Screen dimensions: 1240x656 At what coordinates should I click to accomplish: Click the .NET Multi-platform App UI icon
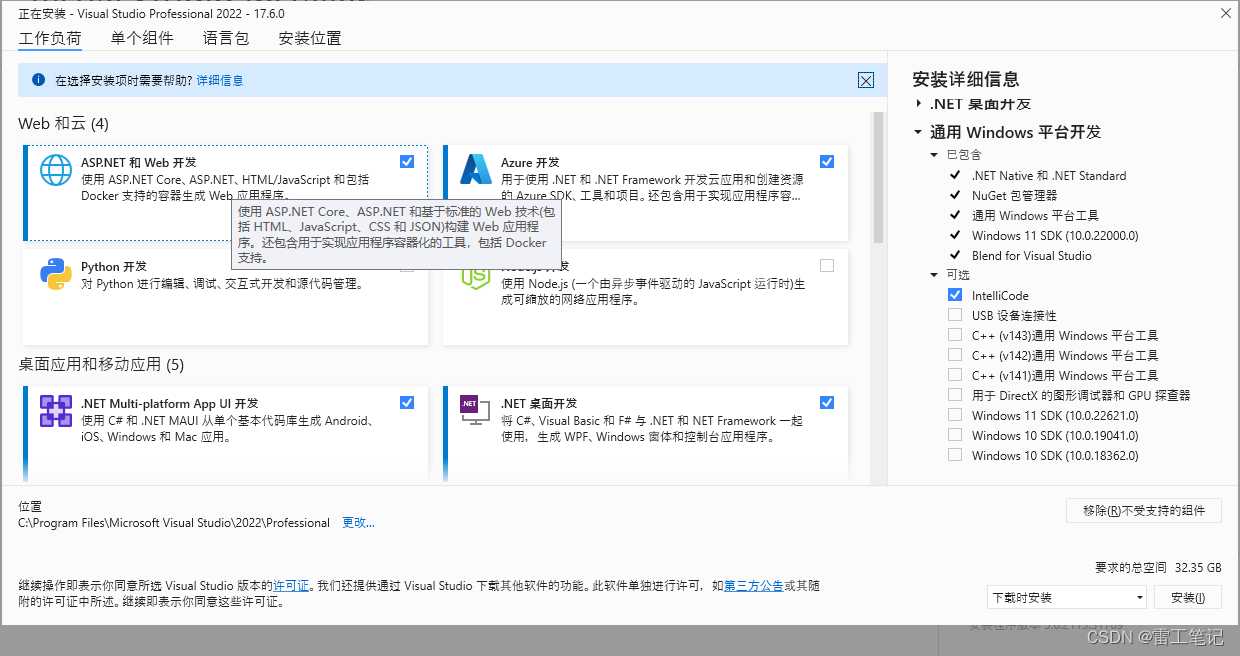pos(56,411)
